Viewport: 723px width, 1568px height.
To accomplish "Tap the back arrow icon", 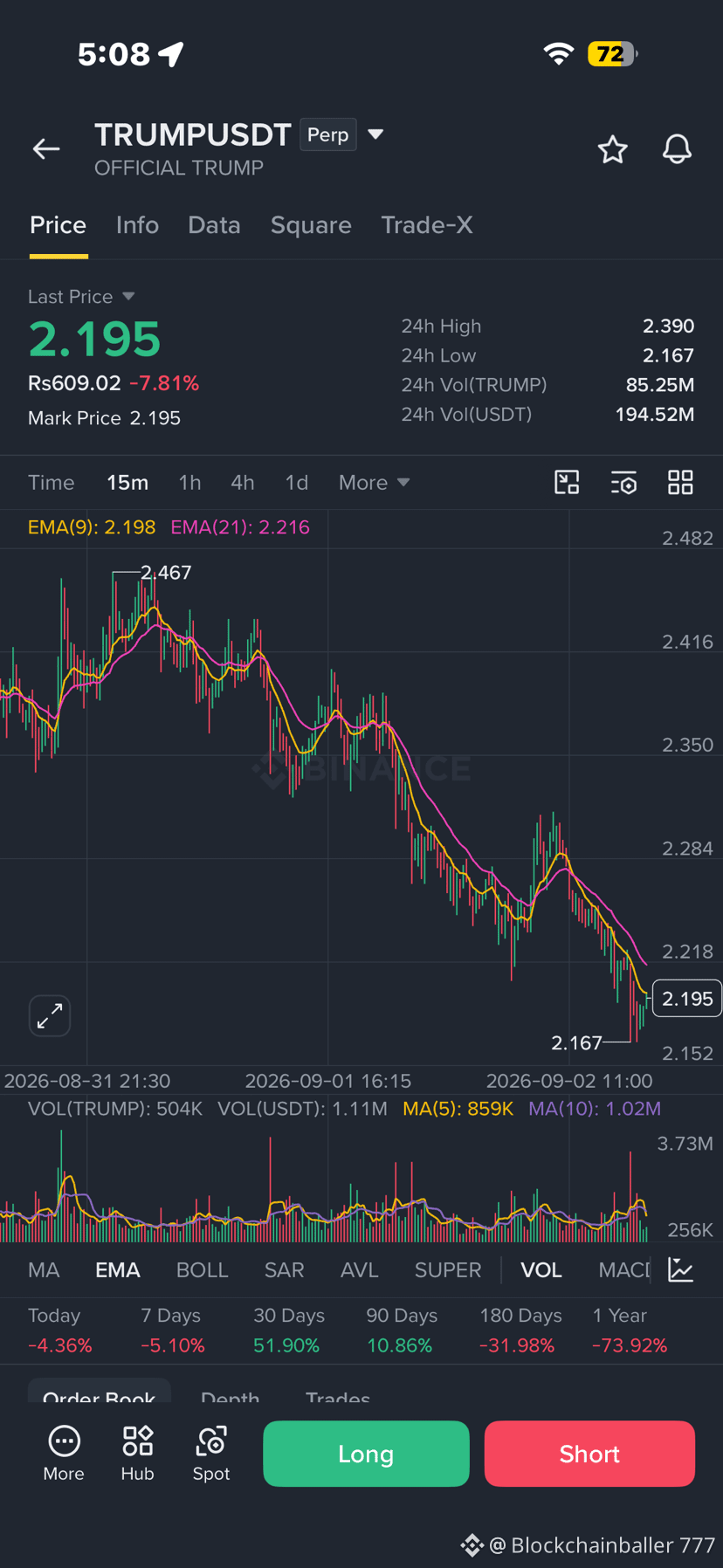I will coord(46,149).
